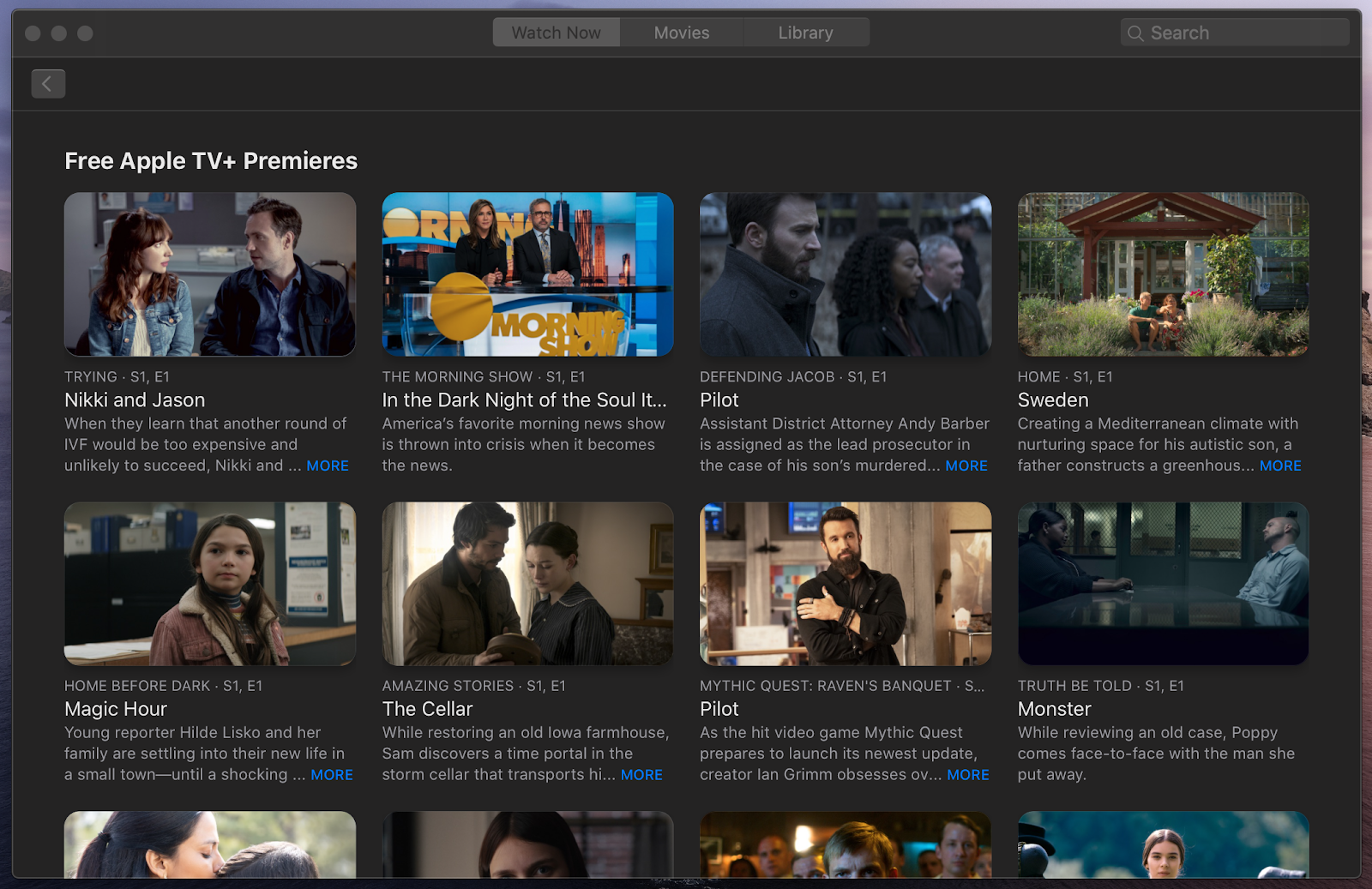Screen dimensions: 1372x889
Task: Expand MORE for Defending Jacob Pilot description
Action: [x=966, y=466]
